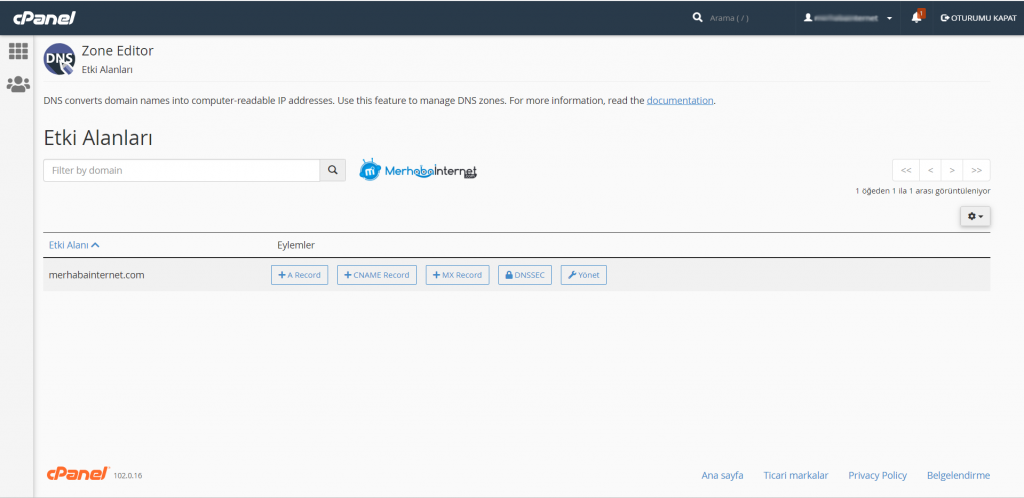This screenshot has width=1024, height=498.
Task: Open the apps grid sidebar icon
Action: click(x=18, y=51)
